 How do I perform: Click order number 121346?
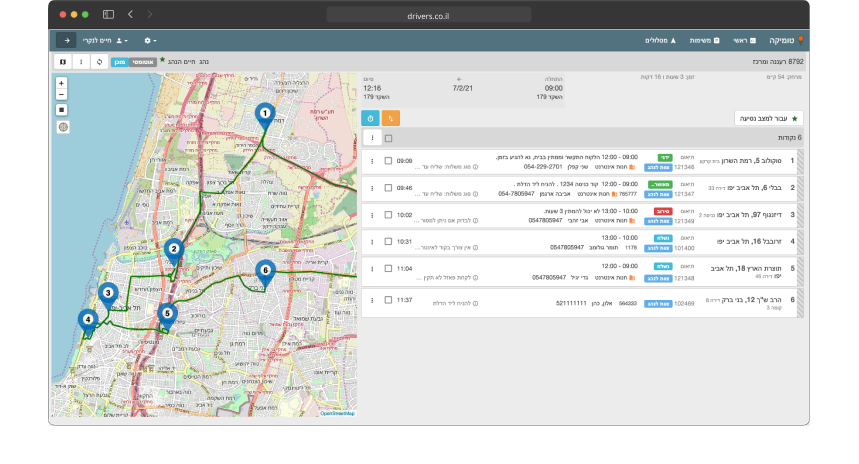click(x=684, y=167)
